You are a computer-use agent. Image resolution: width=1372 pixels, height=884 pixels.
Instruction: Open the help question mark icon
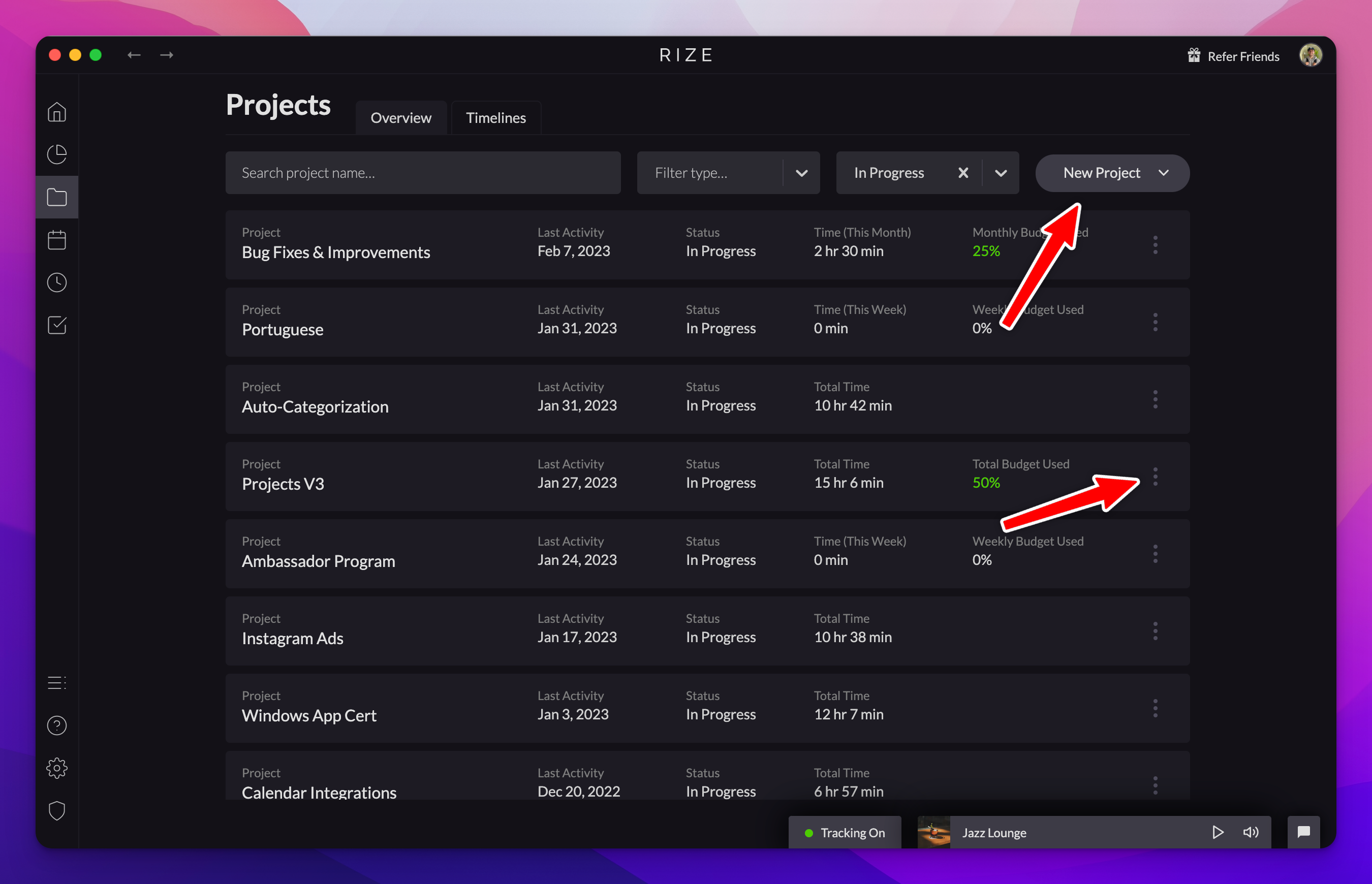click(57, 725)
